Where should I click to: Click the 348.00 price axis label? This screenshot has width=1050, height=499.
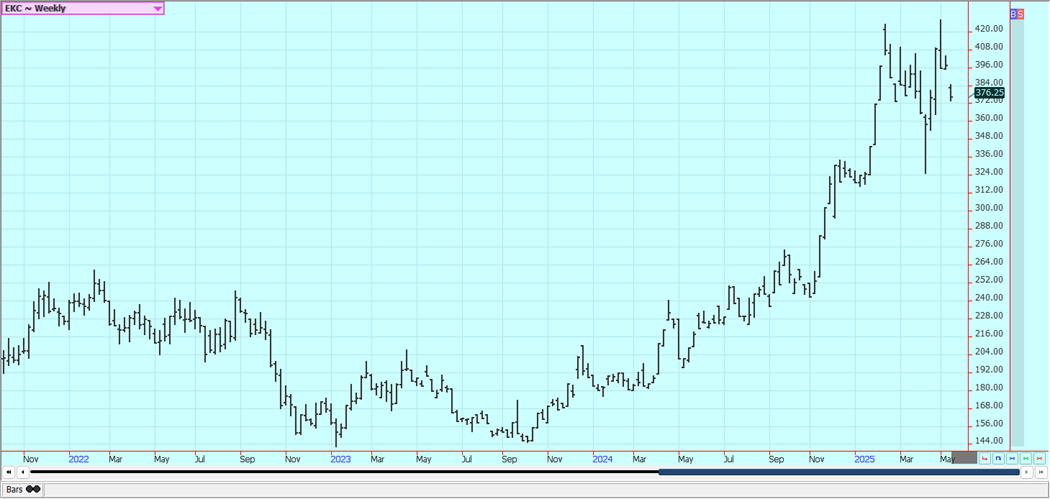click(988, 136)
